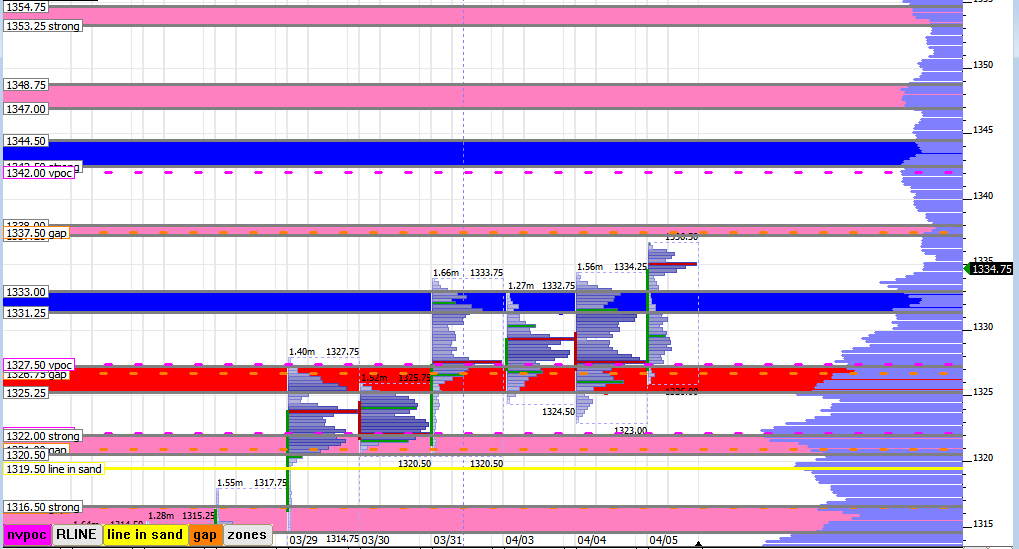Image resolution: width=1019 pixels, height=549 pixels.
Task: Select the 04/04 date on the time axis
Action: click(591, 541)
